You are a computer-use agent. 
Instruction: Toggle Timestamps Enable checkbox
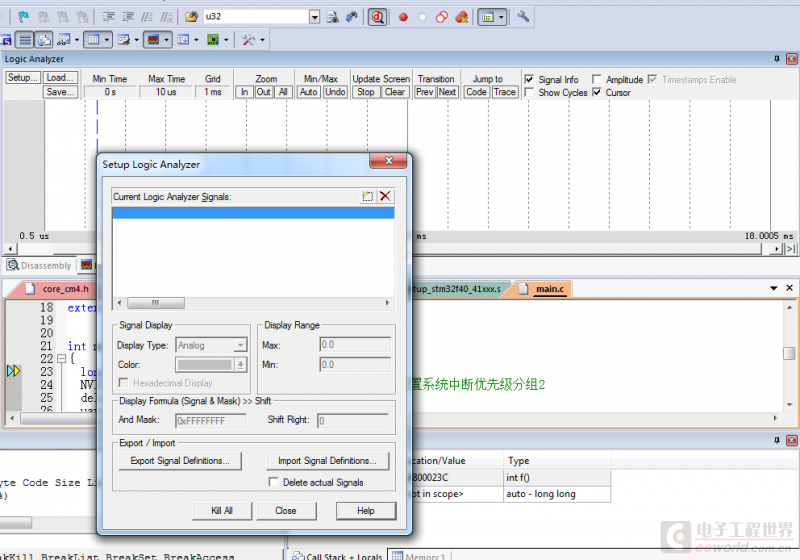point(652,79)
